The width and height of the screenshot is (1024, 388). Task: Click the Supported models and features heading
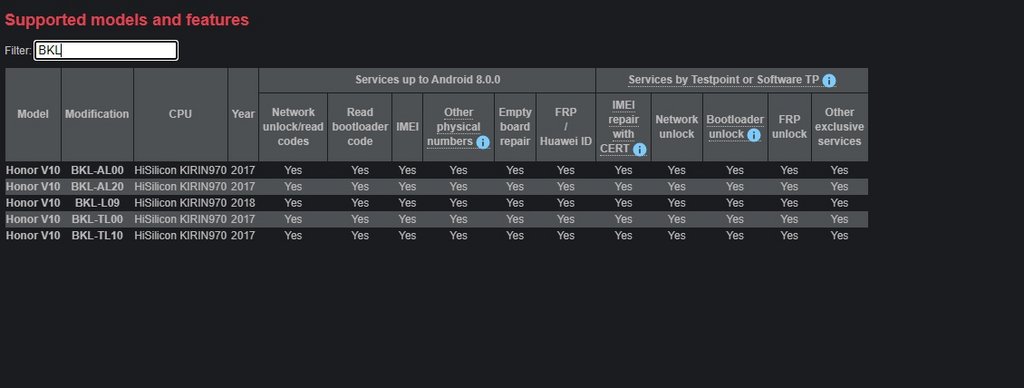(x=127, y=20)
